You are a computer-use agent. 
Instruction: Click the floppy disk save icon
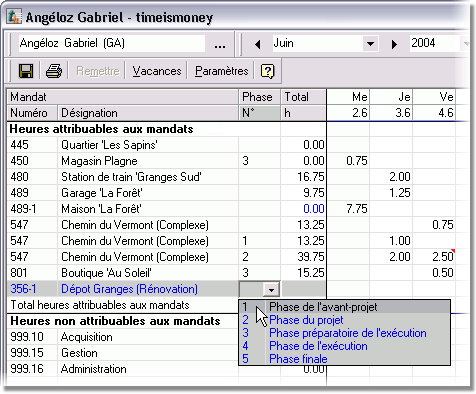(26, 71)
